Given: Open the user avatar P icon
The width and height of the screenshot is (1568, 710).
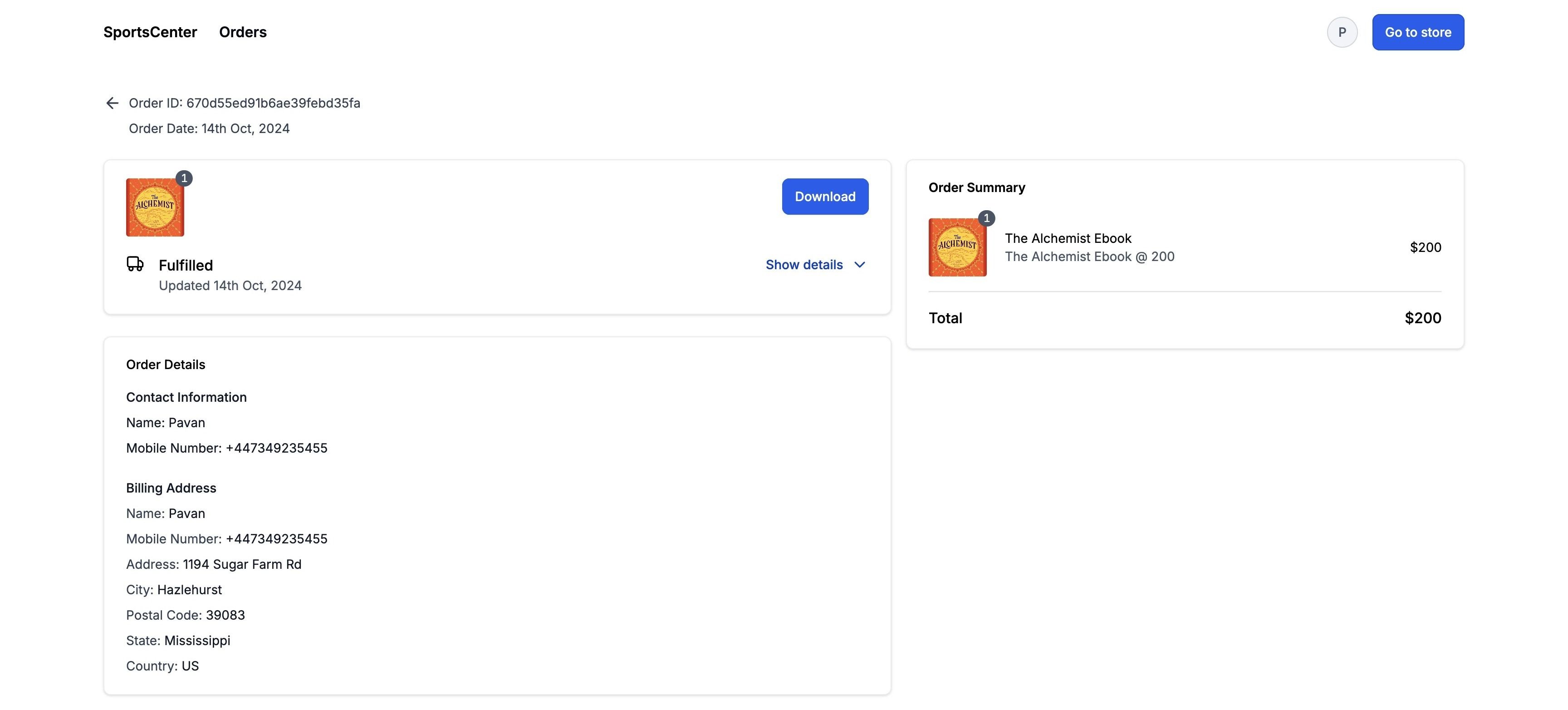Looking at the screenshot, I should [x=1342, y=32].
